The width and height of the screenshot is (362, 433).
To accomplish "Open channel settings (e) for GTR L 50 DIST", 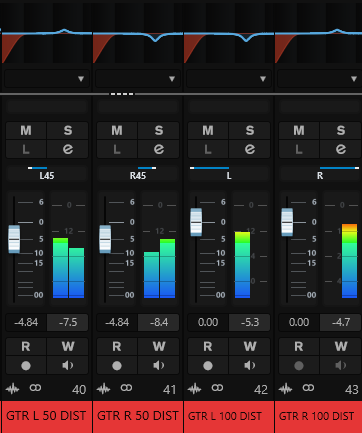I will click(x=68, y=149).
